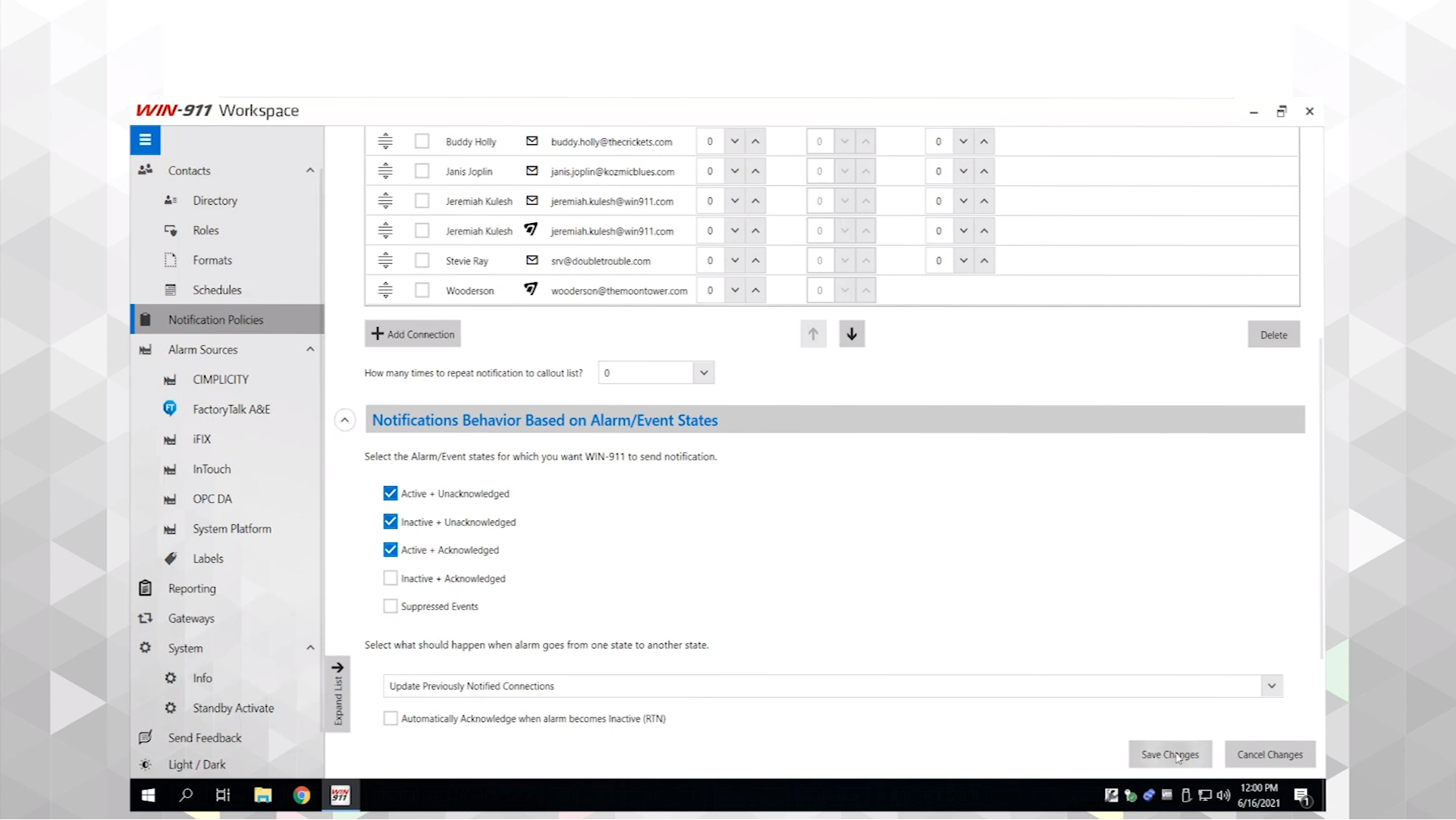Click the hamburger menu icon in sidebar

(145, 140)
